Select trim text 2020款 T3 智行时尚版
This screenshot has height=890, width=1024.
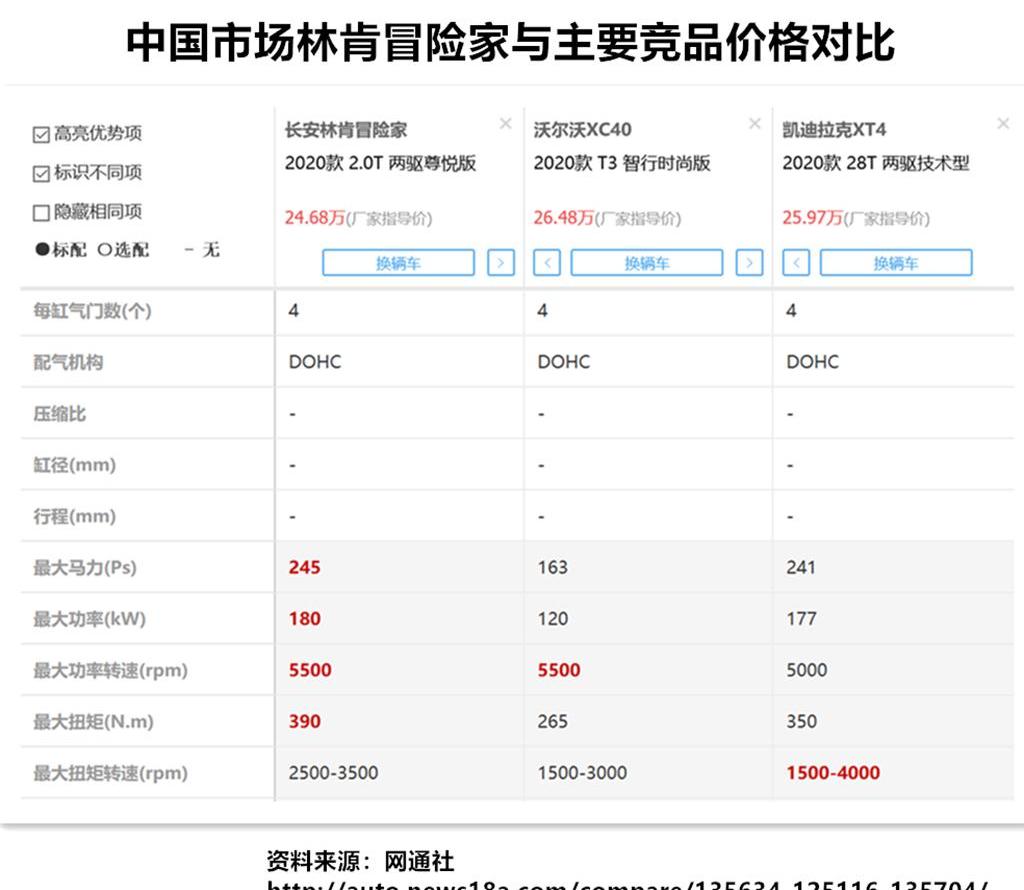(x=622, y=163)
